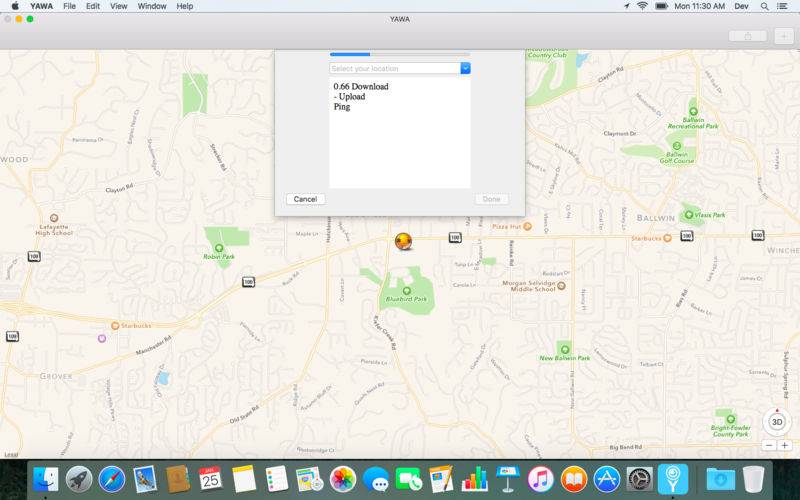
Task: Open Pages document icon in dock
Action: [x=441, y=480]
